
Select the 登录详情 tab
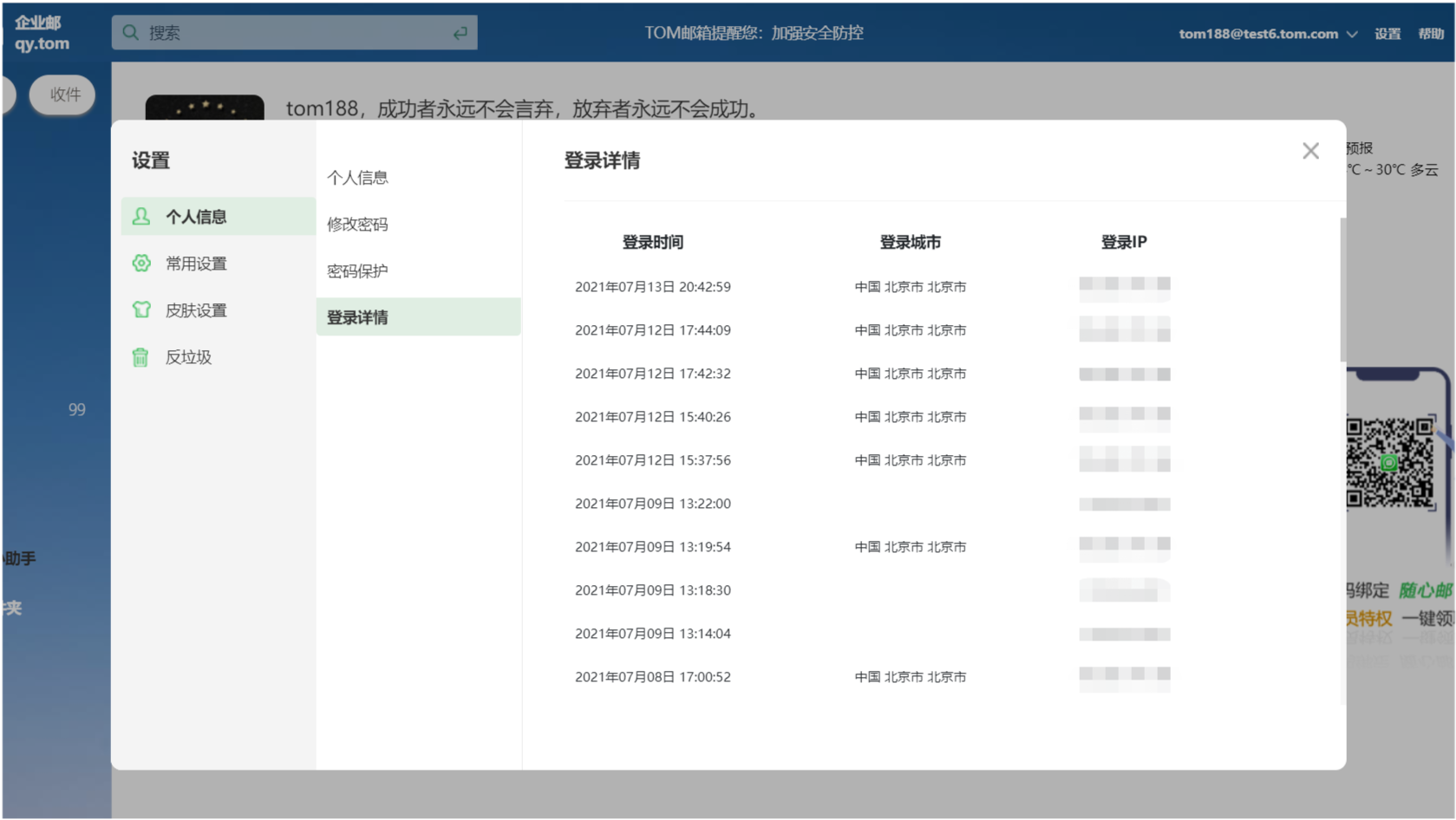click(x=357, y=316)
